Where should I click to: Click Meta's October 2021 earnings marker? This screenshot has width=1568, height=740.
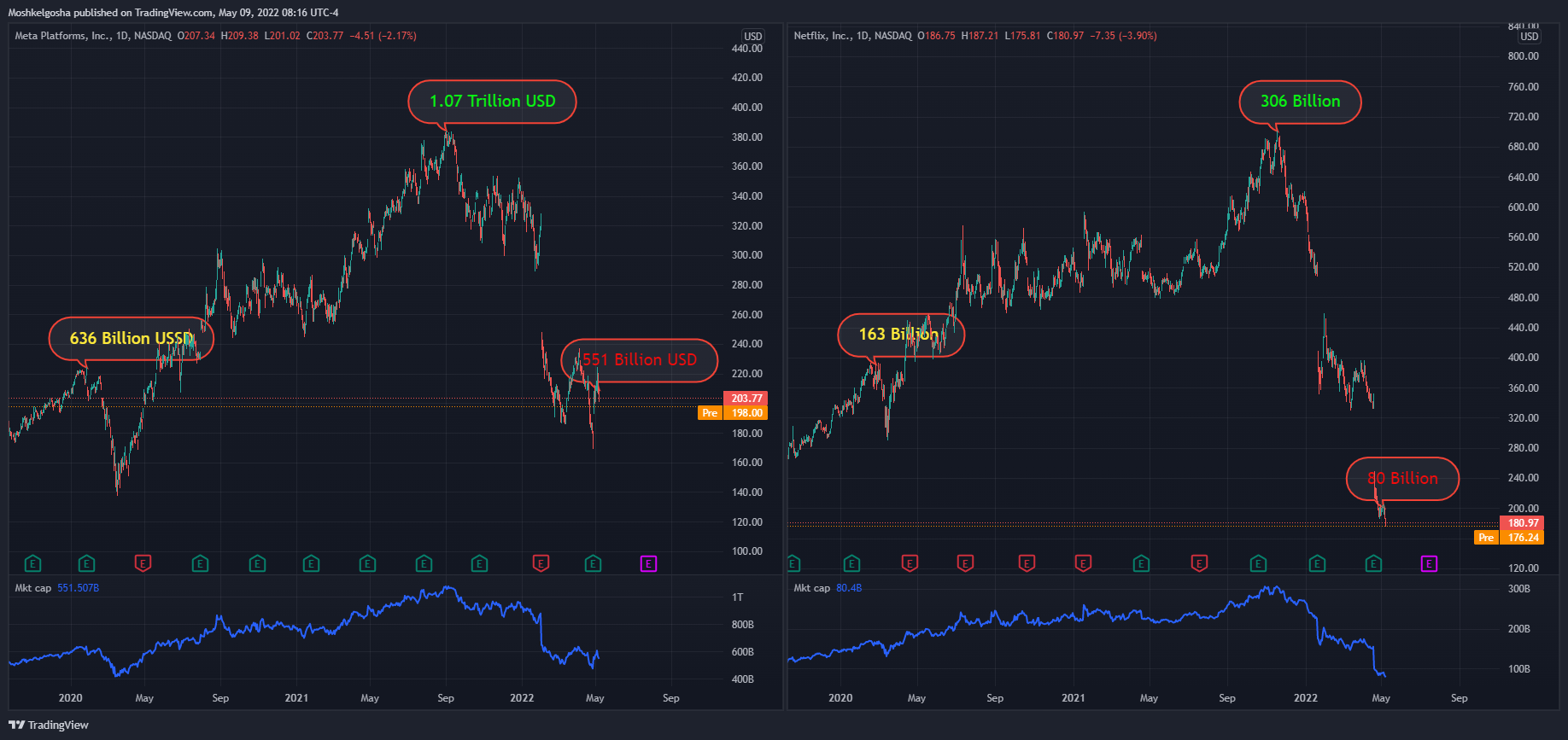tap(479, 563)
